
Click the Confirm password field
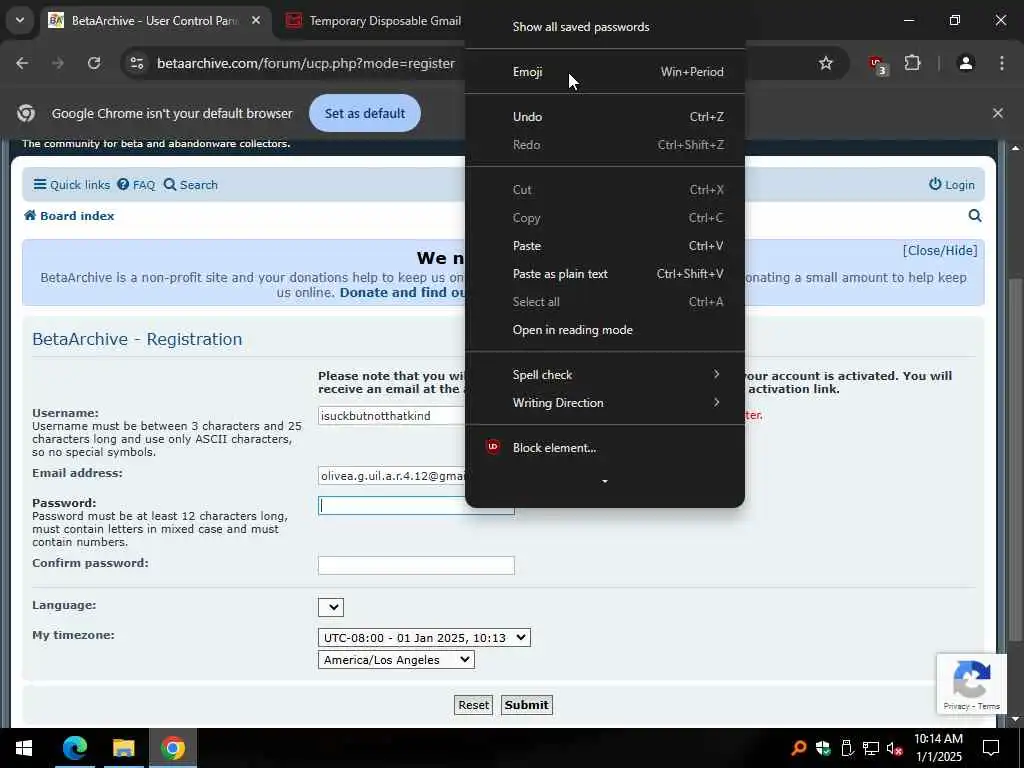pyautogui.click(x=416, y=566)
